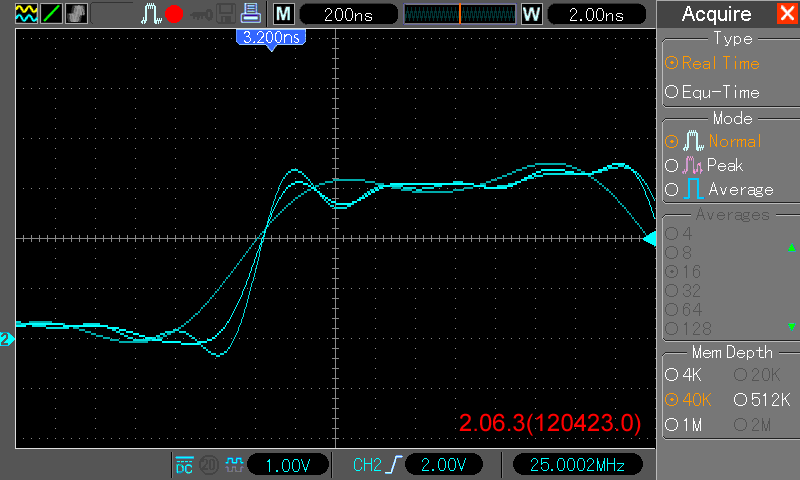The image size is (800, 480).
Task: Select 64 averages option
Action: coord(684,310)
